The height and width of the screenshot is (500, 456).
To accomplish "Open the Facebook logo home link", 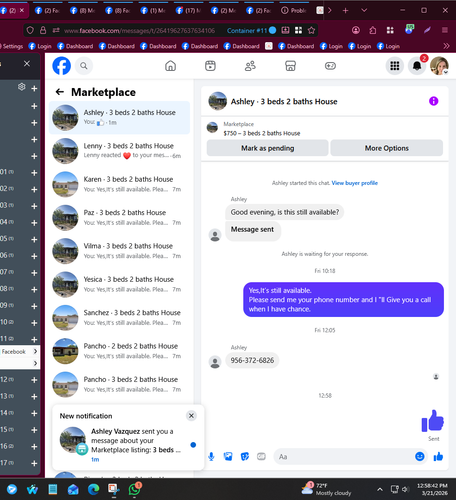I will pos(62,66).
